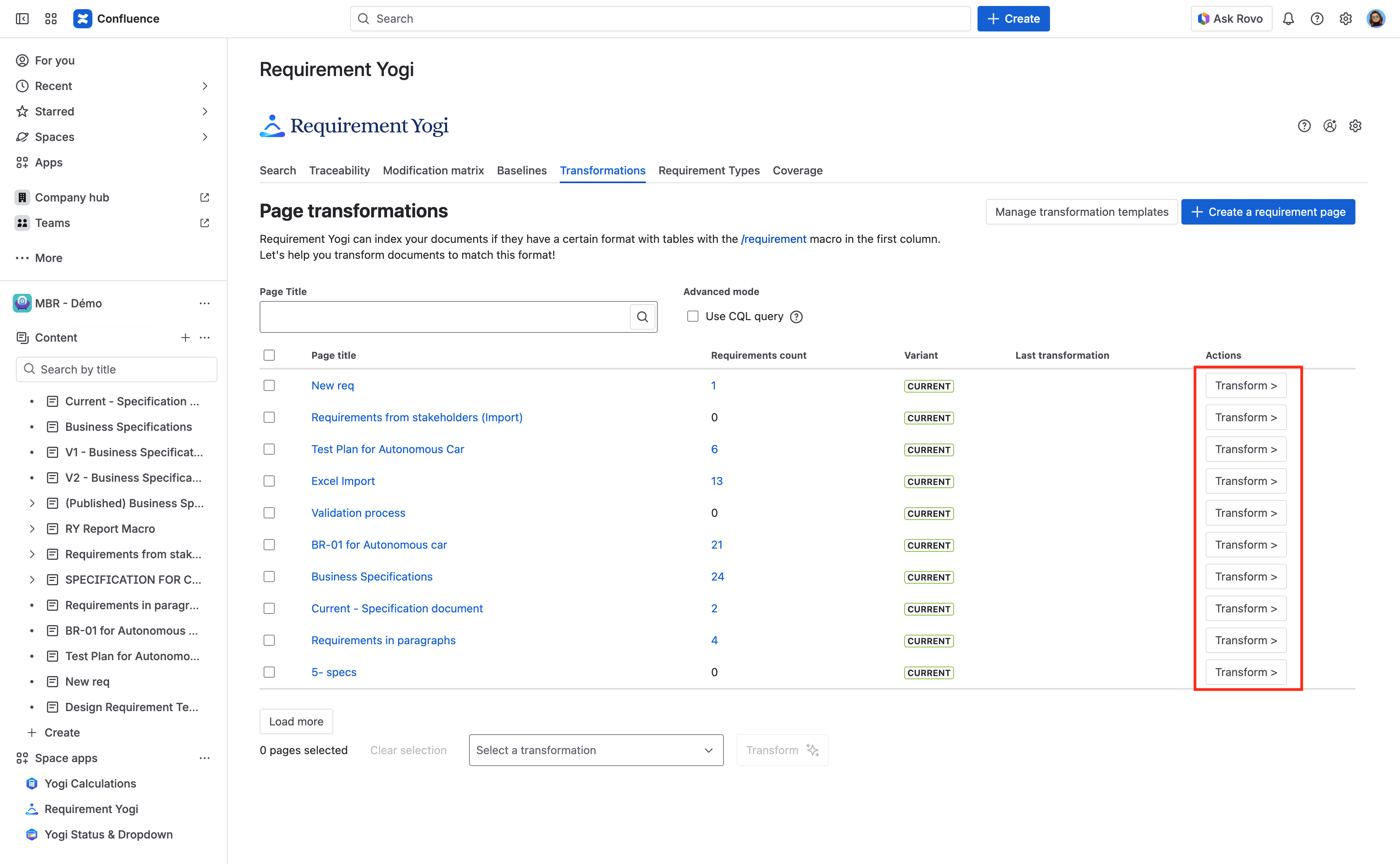Enable the Use CQL query checkbox

coord(692,317)
